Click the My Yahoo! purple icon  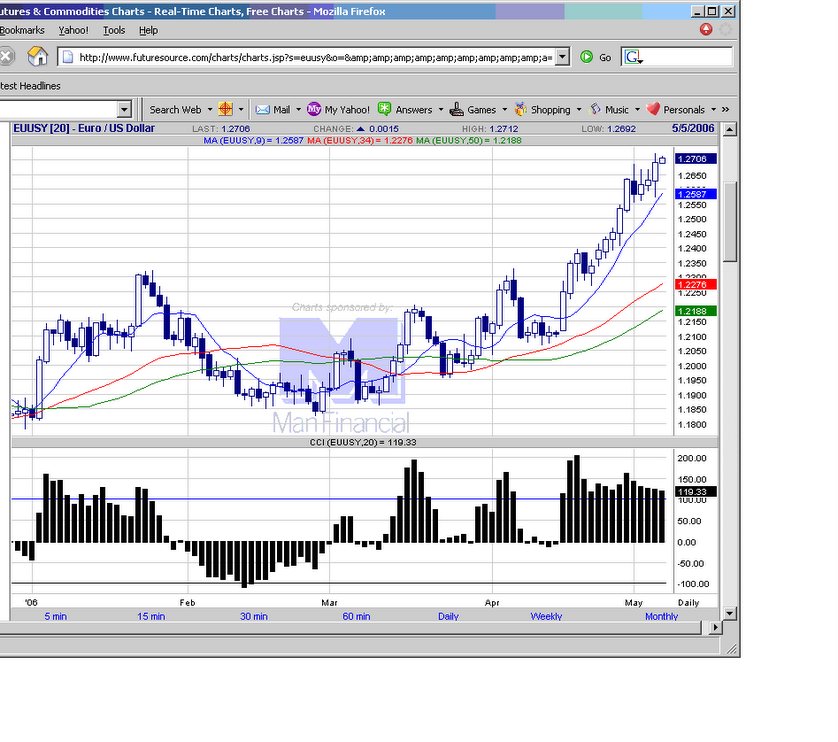tap(314, 109)
